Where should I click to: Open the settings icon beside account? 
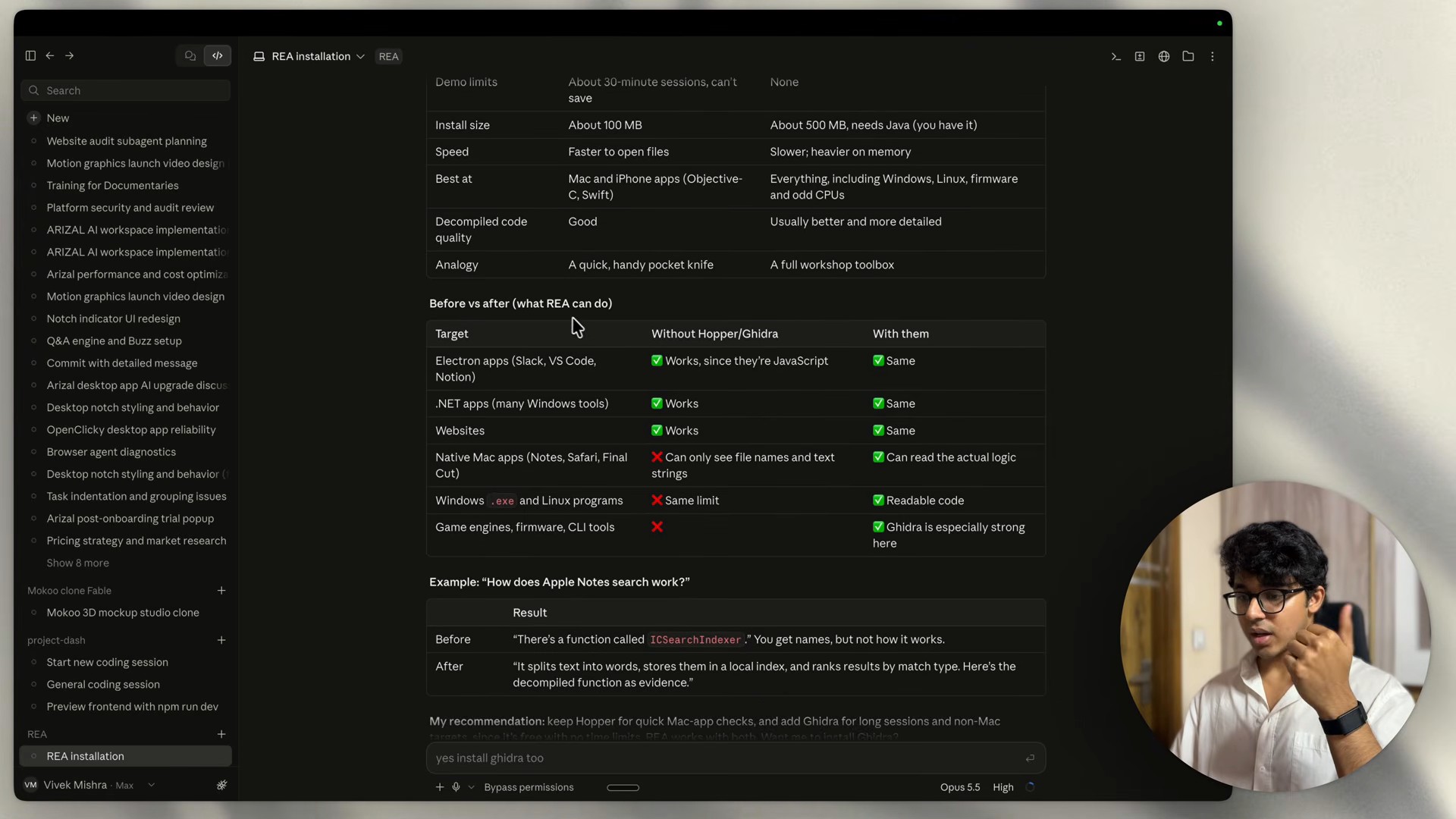pos(221,785)
